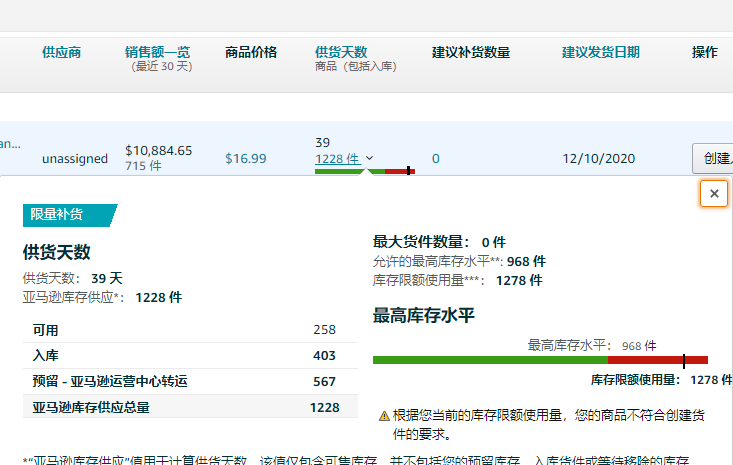Close the 限量补货 details popup
The width and height of the screenshot is (733, 465).
713,193
